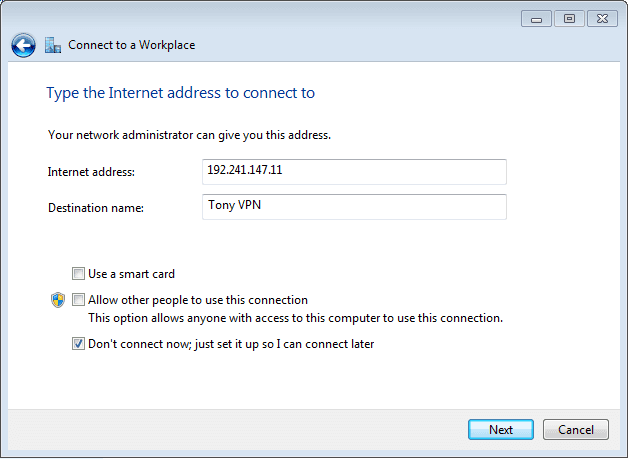Focus the Internet address field with 192.241.147.11
This screenshot has width=628, height=459.
(354, 172)
